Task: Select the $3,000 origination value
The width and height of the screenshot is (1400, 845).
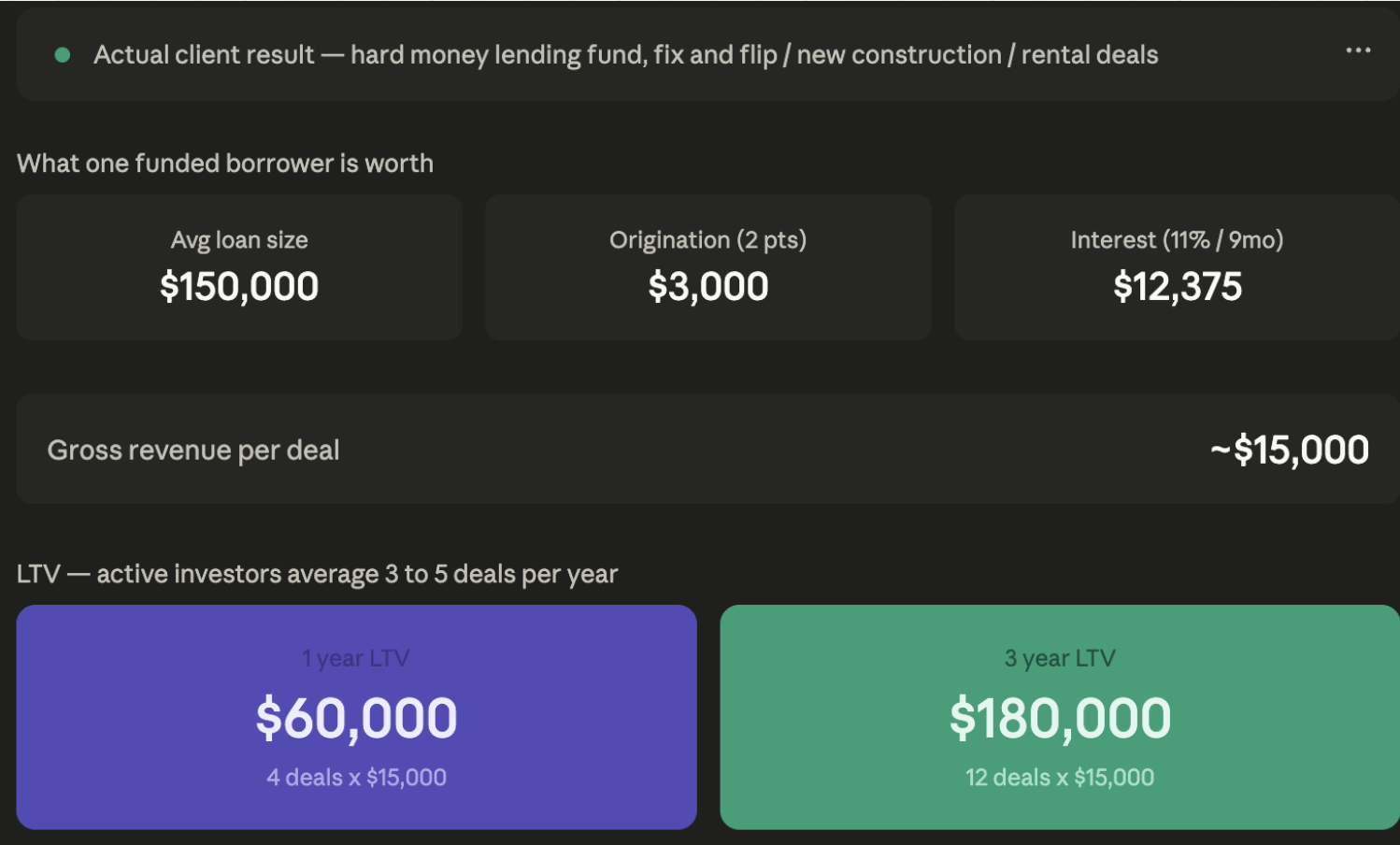Action: tap(707, 286)
